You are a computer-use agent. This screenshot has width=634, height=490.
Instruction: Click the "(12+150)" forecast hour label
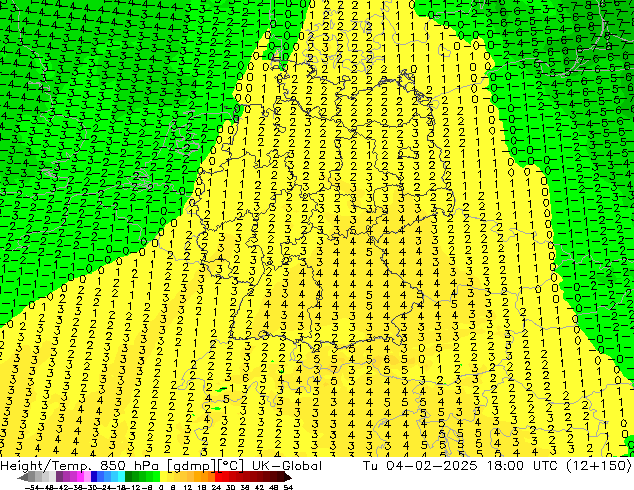598,466
